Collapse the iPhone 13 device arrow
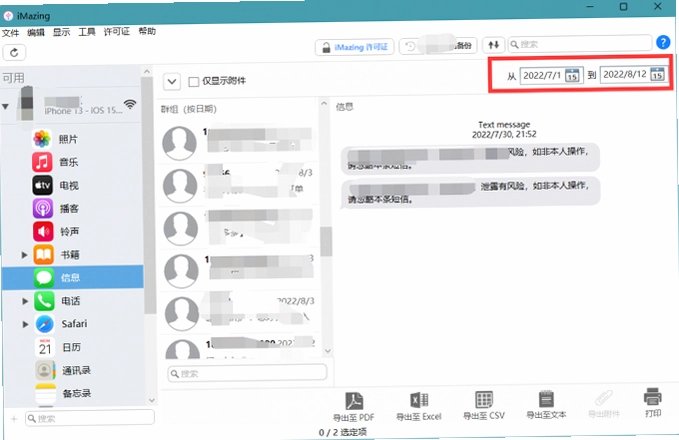 (5, 106)
